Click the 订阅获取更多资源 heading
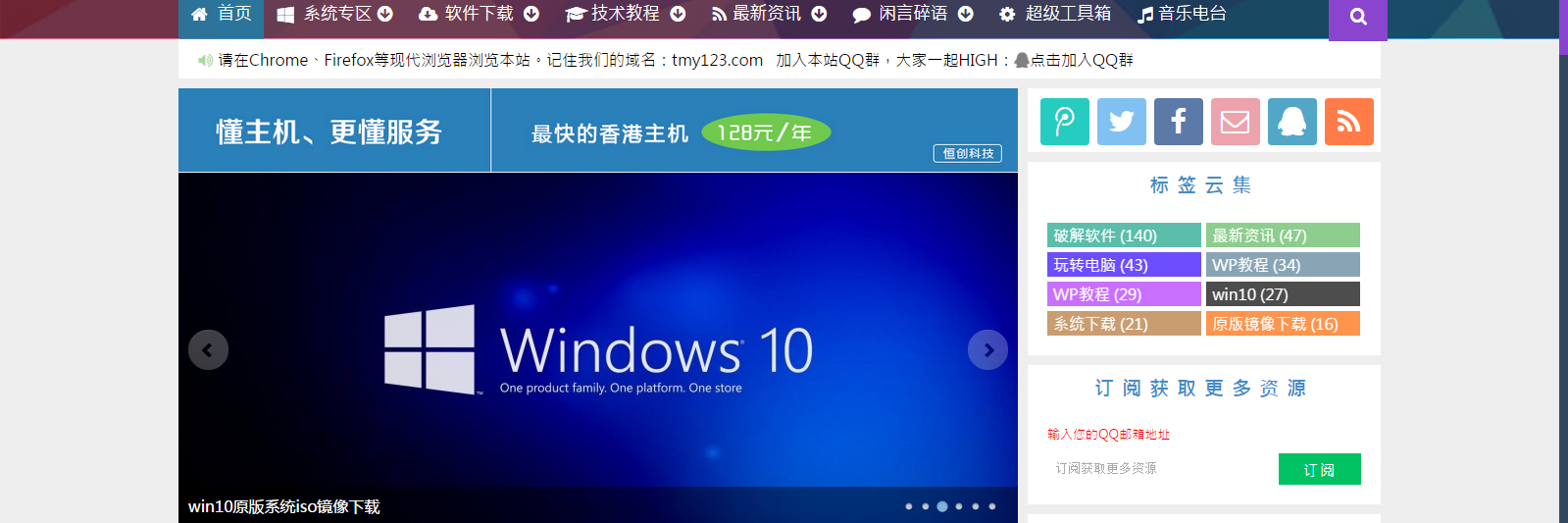The width and height of the screenshot is (1568, 523). 1201,388
